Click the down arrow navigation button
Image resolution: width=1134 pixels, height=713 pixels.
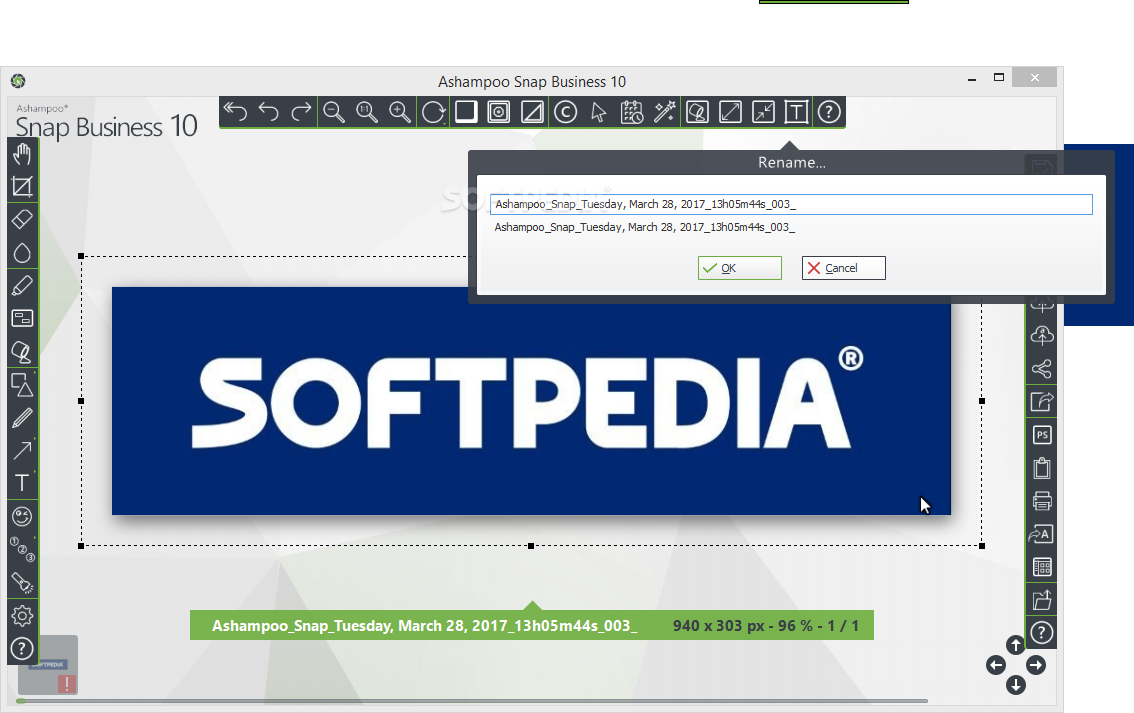tap(1015, 685)
